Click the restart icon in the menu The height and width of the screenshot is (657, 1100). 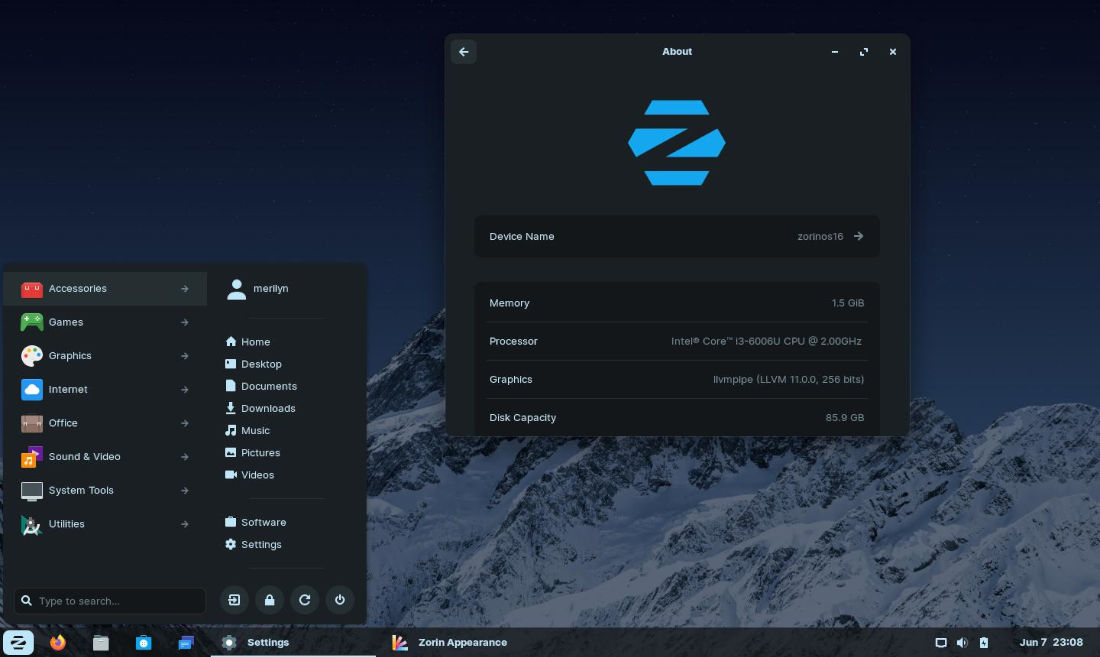click(x=305, y=600)
